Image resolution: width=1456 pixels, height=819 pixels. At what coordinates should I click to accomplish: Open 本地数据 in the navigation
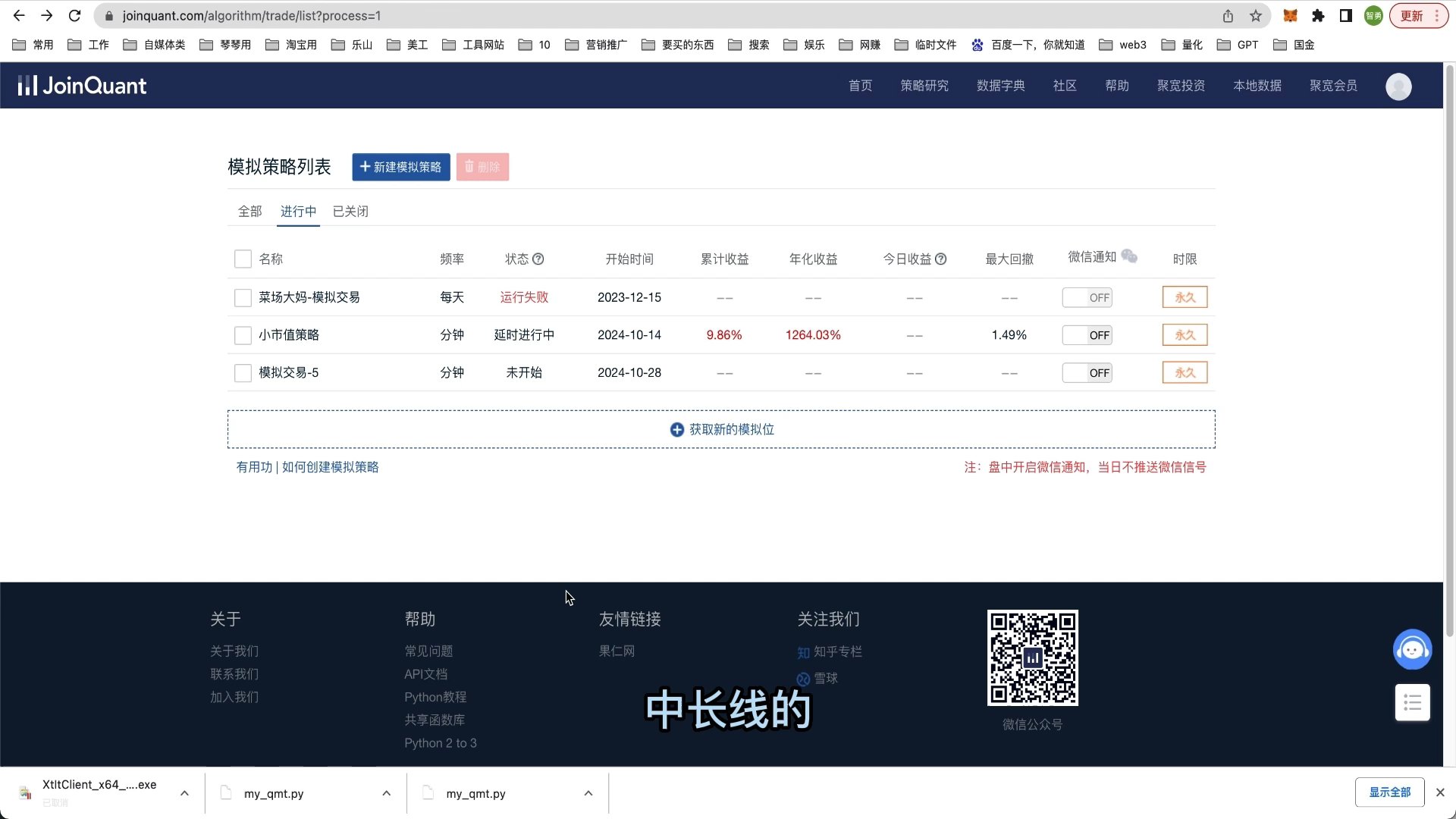(x=1257, y=86)
